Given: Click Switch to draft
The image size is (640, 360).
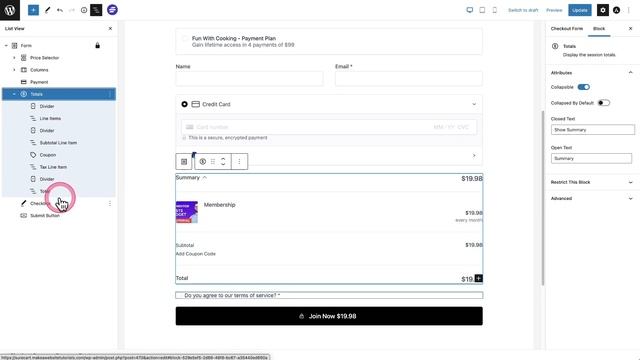Looking at the screenshot, I should coord(523,10).
